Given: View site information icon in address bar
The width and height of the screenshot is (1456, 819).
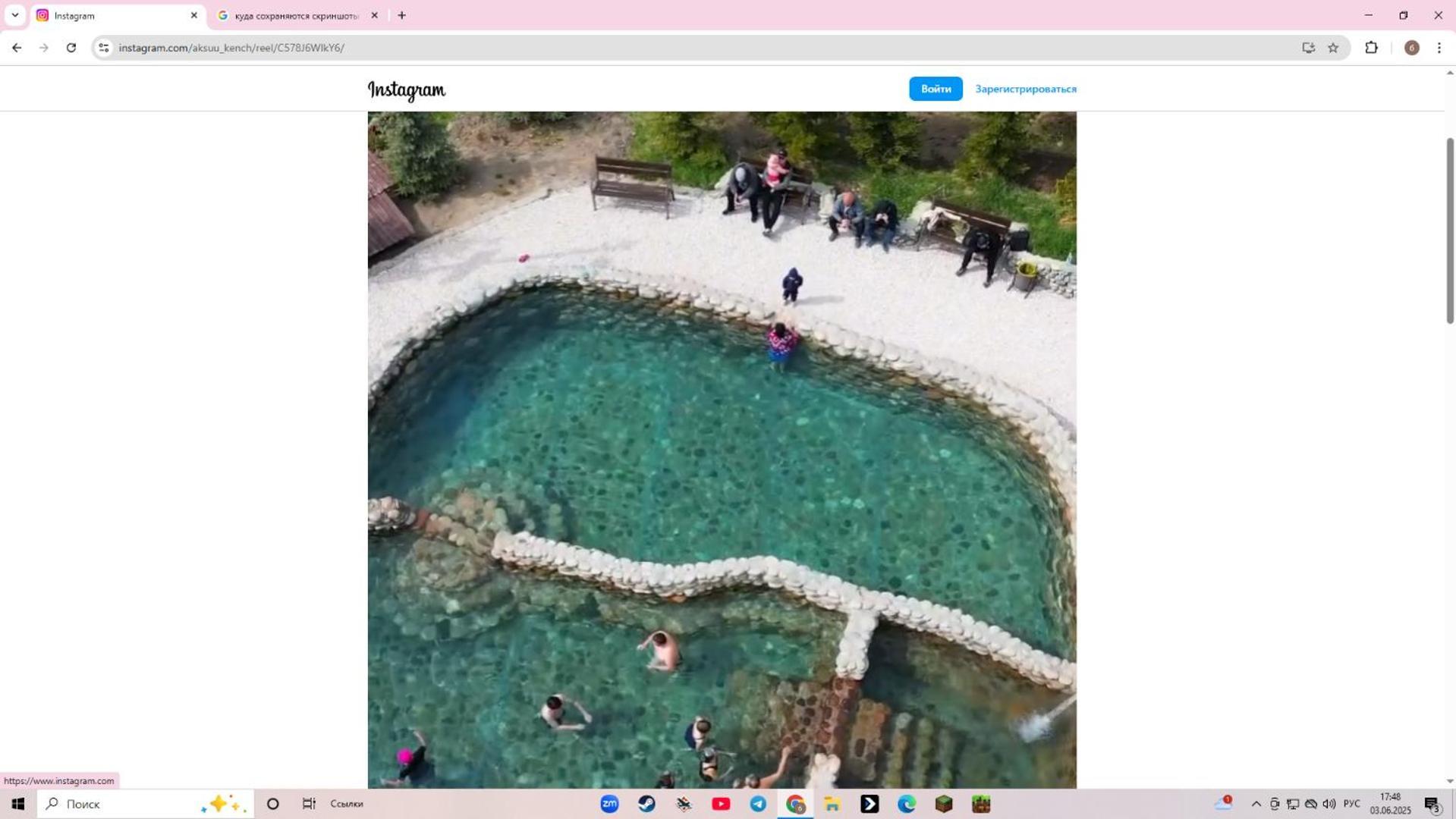Looking at the screenshot, I should coord(104,48).
